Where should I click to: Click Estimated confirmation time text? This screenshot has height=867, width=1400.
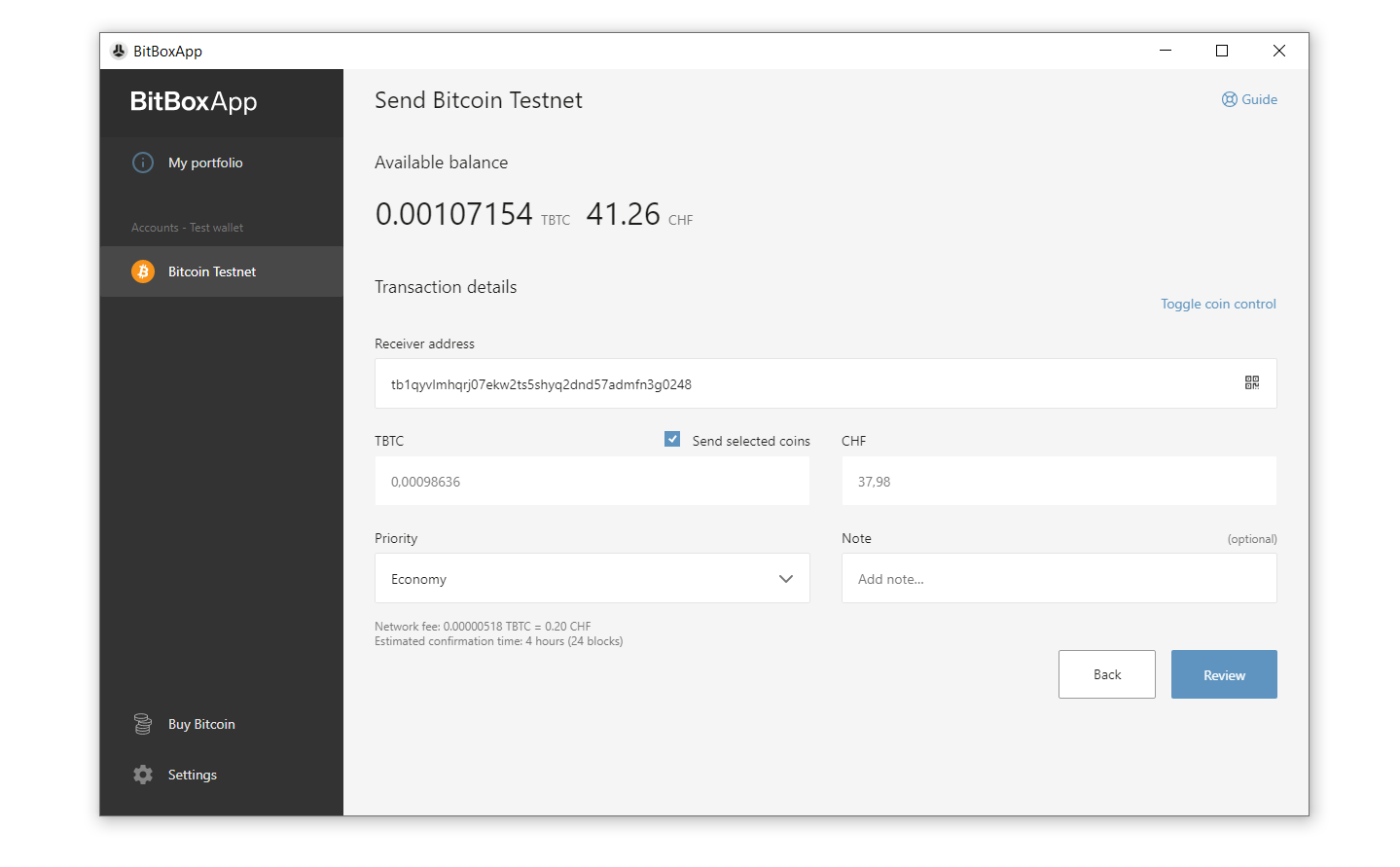(499, 641)
